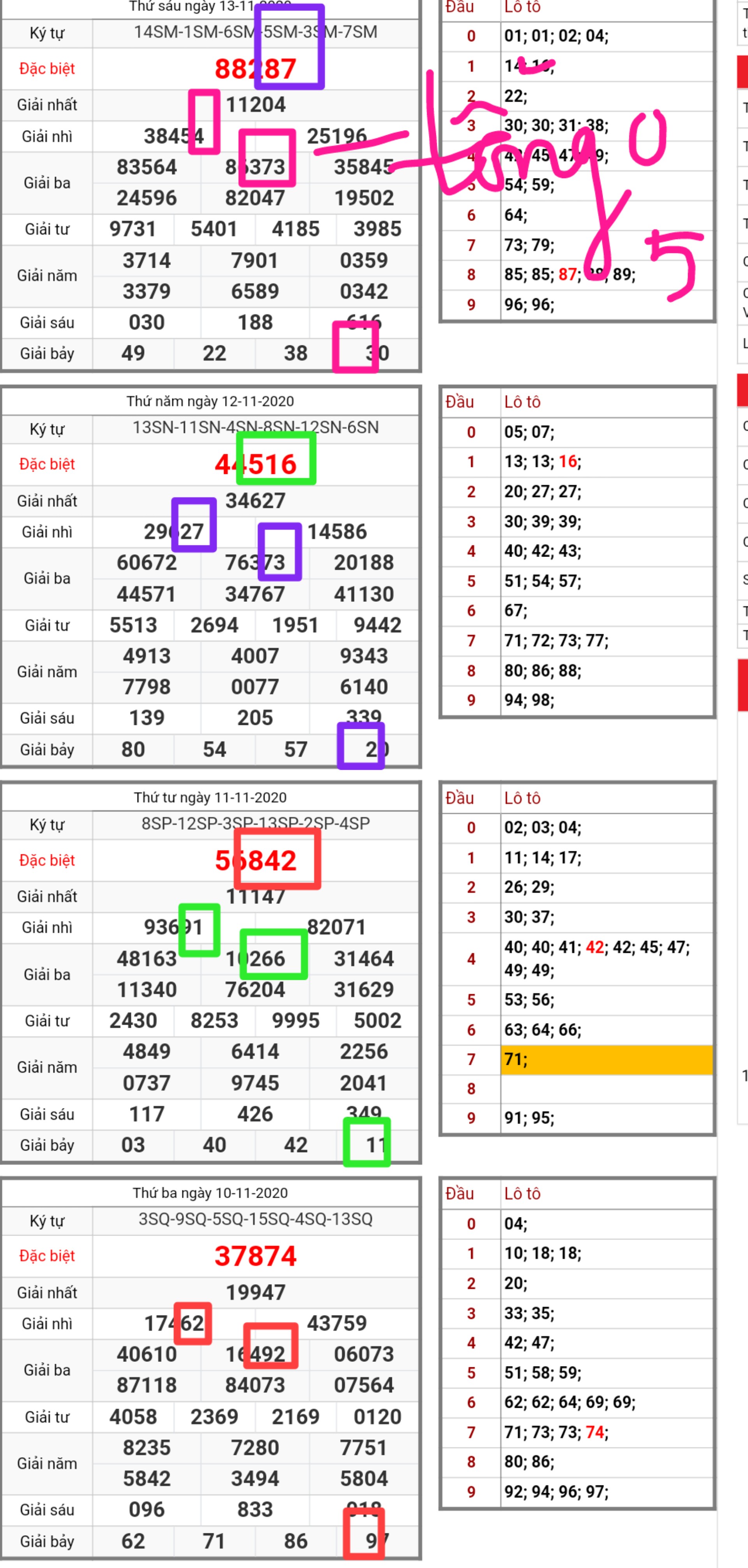This screenshot has width=748, height=1568.
Task: Click the lô tô row '63; 64; 66;'
Action: point(606,1030)
